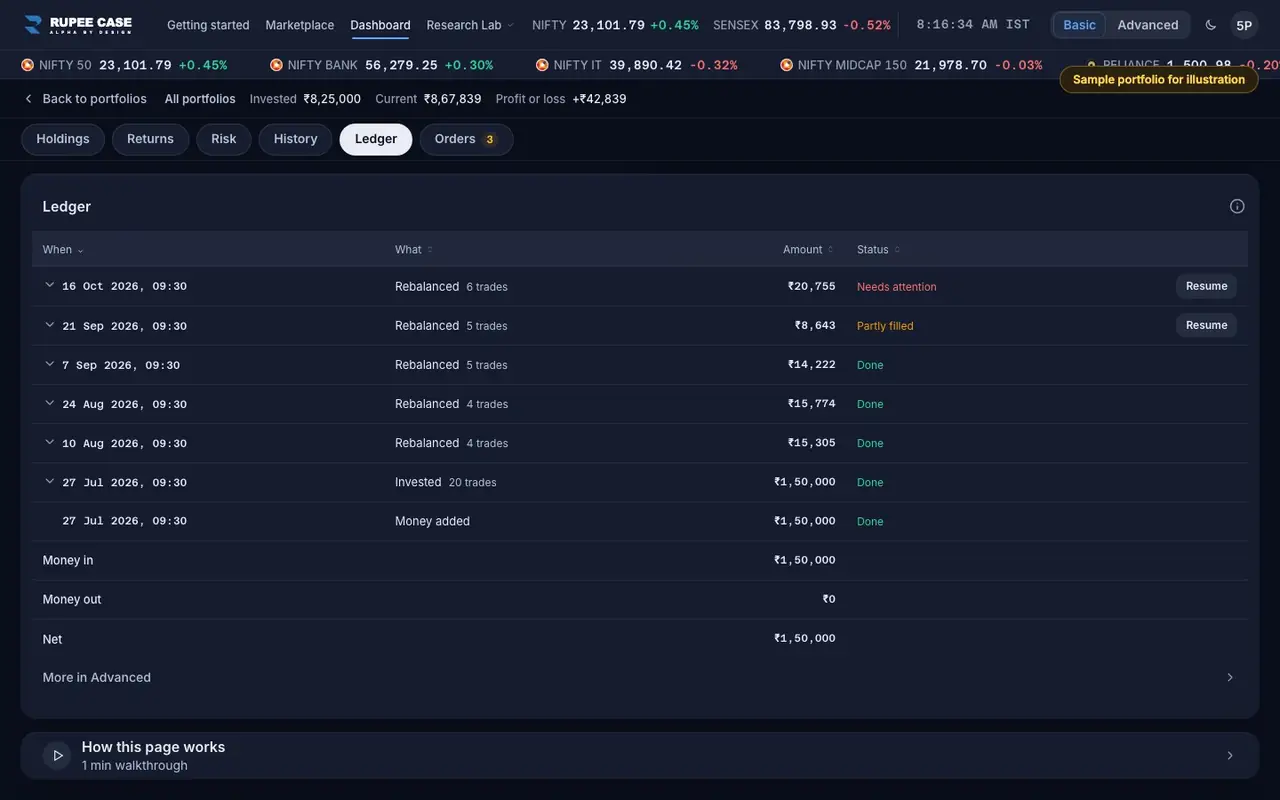This screenshot has width=1280, height=800.
Task: Expand the 10 Aug 2026 ledger row
Action: [49, 442]
